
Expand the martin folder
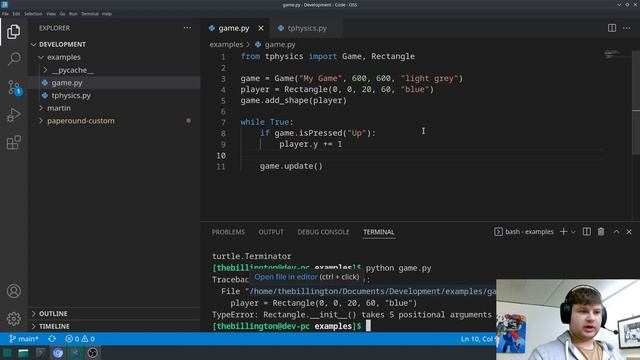click(x=59, y=108)
